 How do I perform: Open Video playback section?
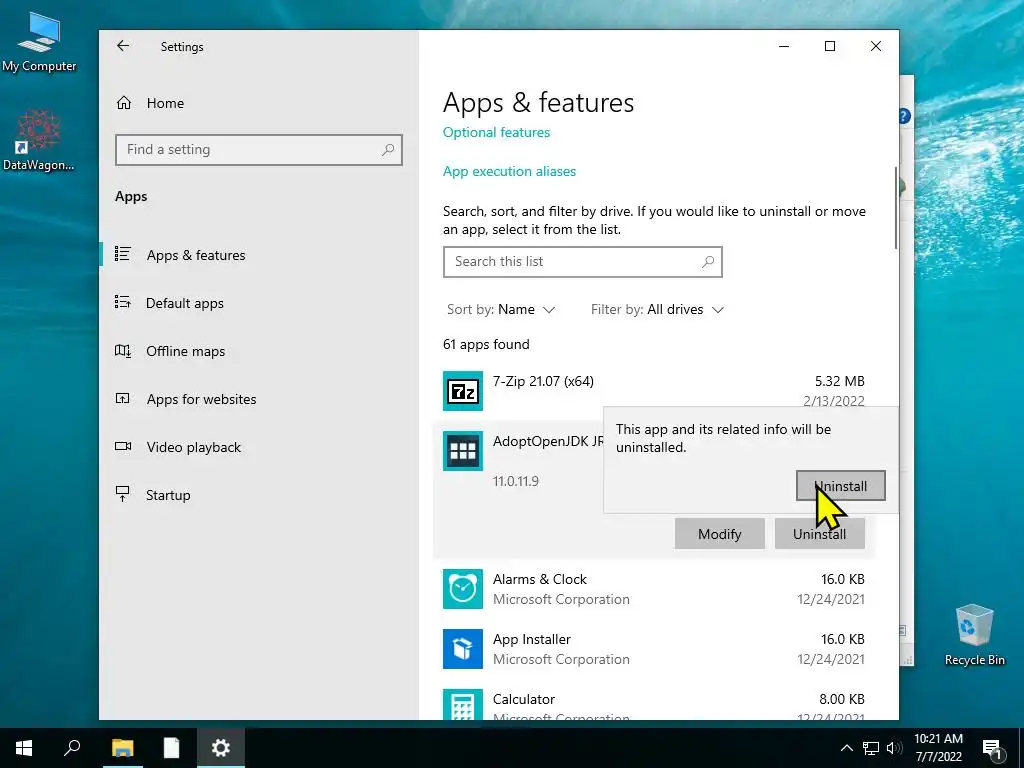tap(193, 447)
